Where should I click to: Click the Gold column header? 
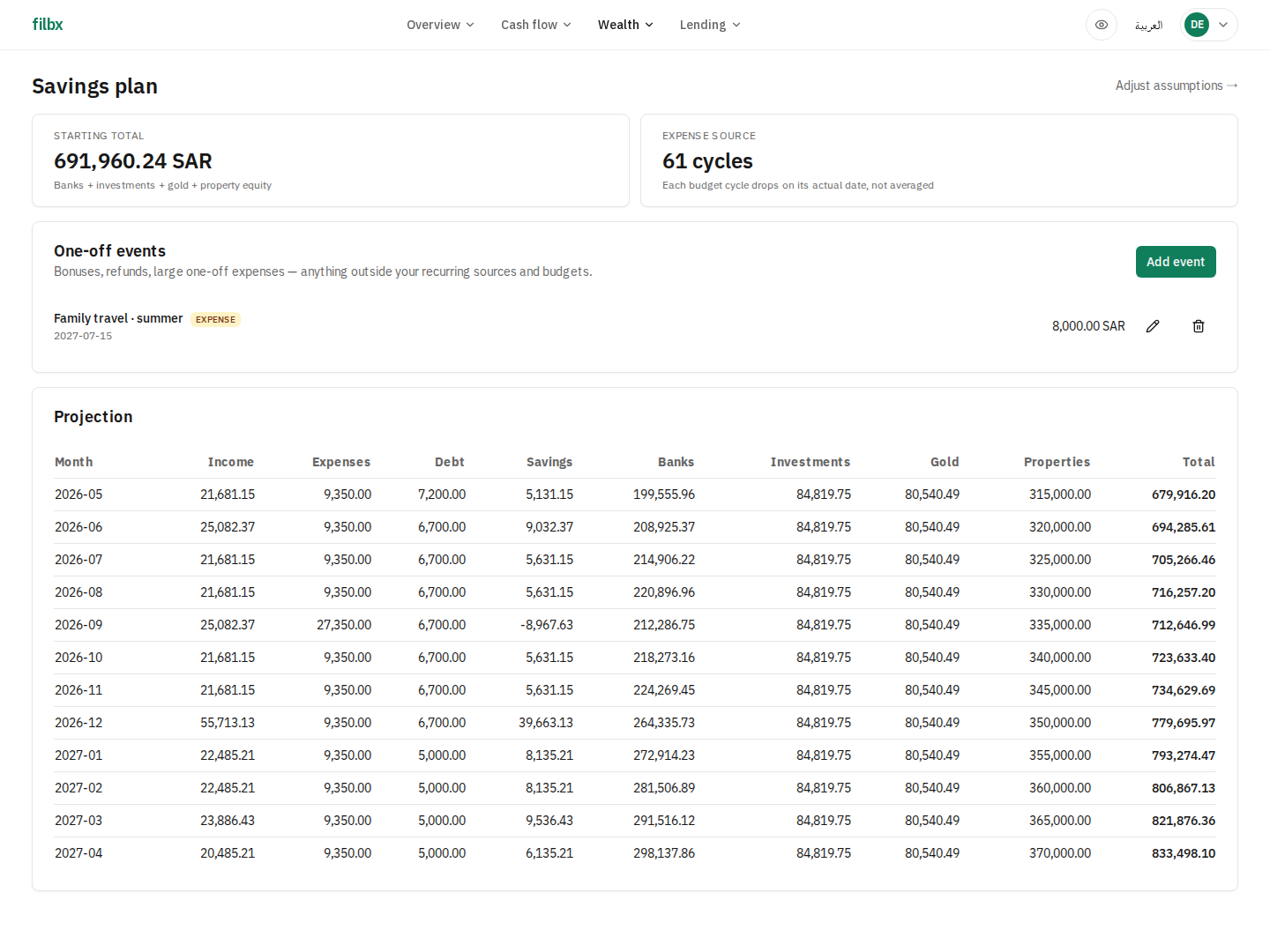tap(945, 462)
